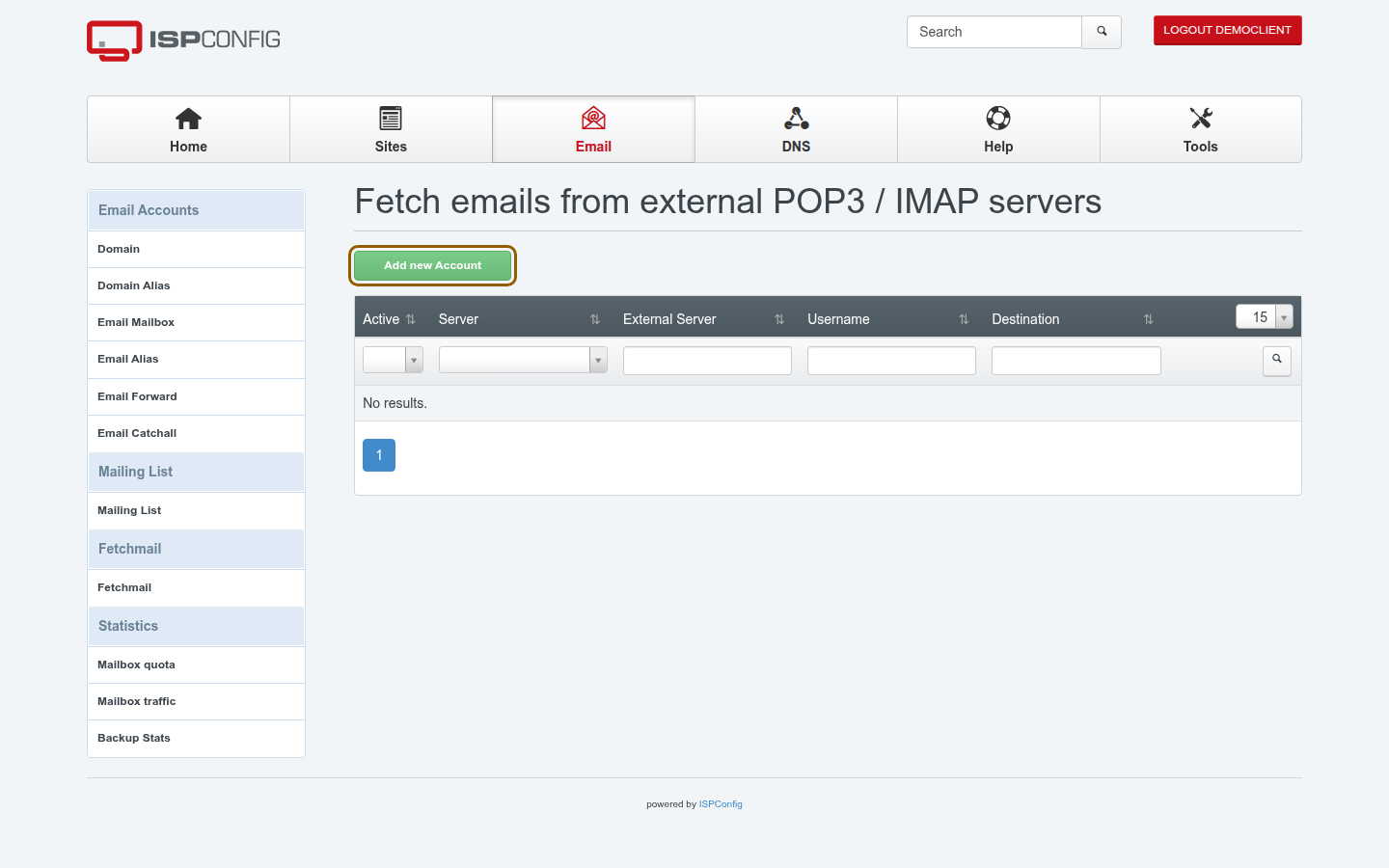Follow the ISPConfig footer link
The height and width of the screenshot is (868, 1389).
pyautogui.click(x=721, y=804)
